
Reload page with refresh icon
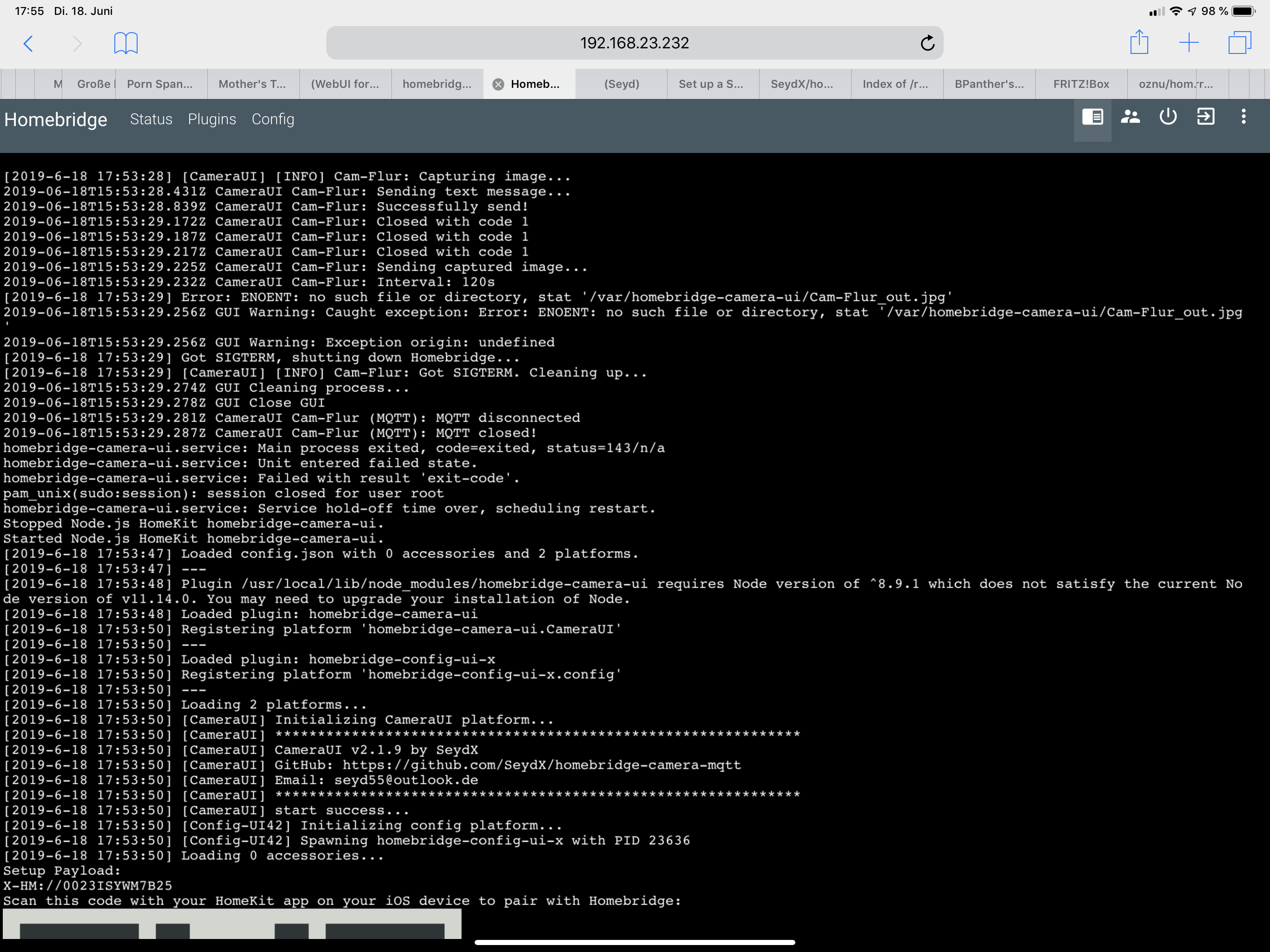[926, 43]
